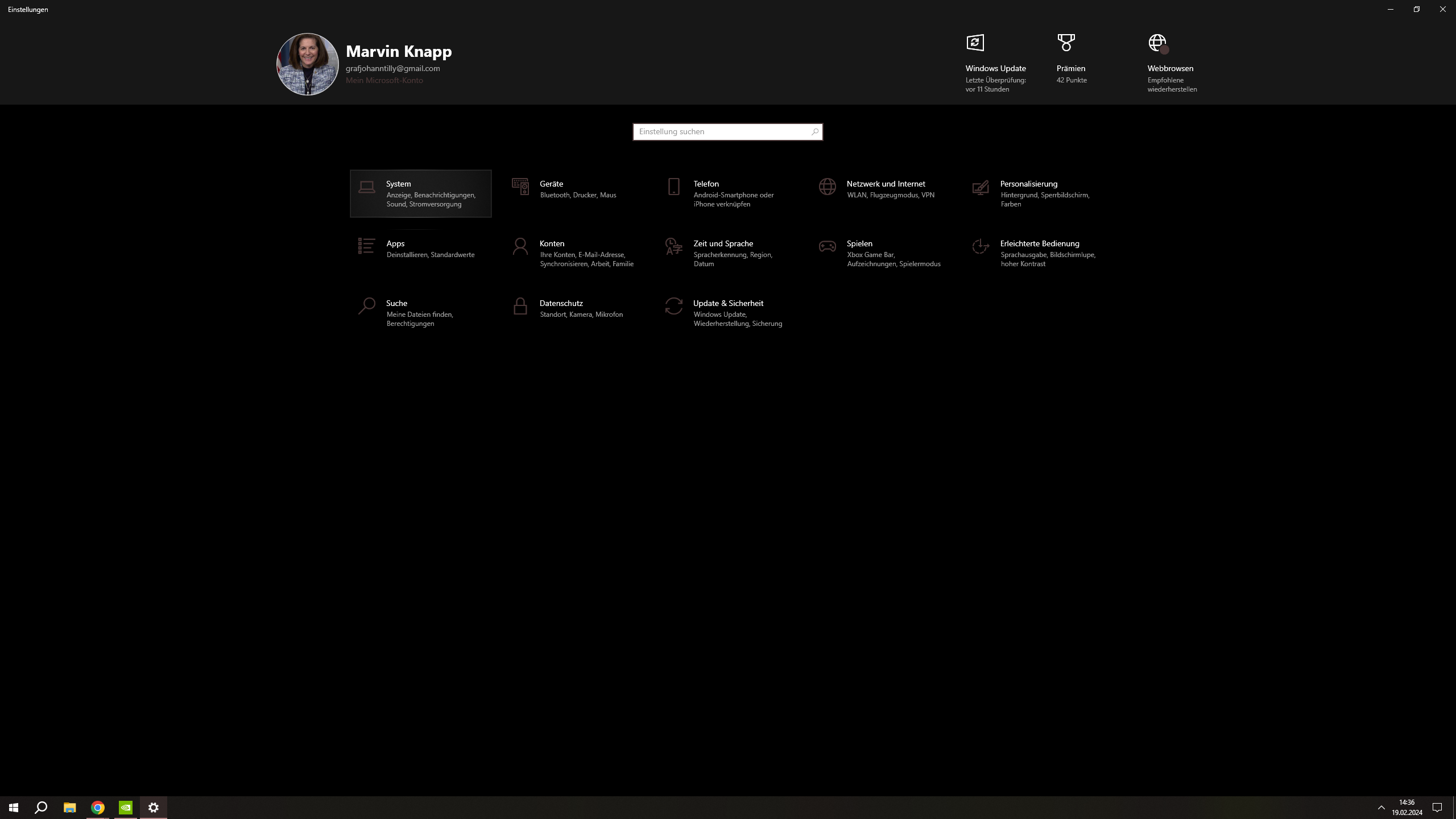Image resolution: width=1456 pixels, height=819 pixels.
Task: Open Netzwerk und Internet globe icon
Action: click(827, 187)
